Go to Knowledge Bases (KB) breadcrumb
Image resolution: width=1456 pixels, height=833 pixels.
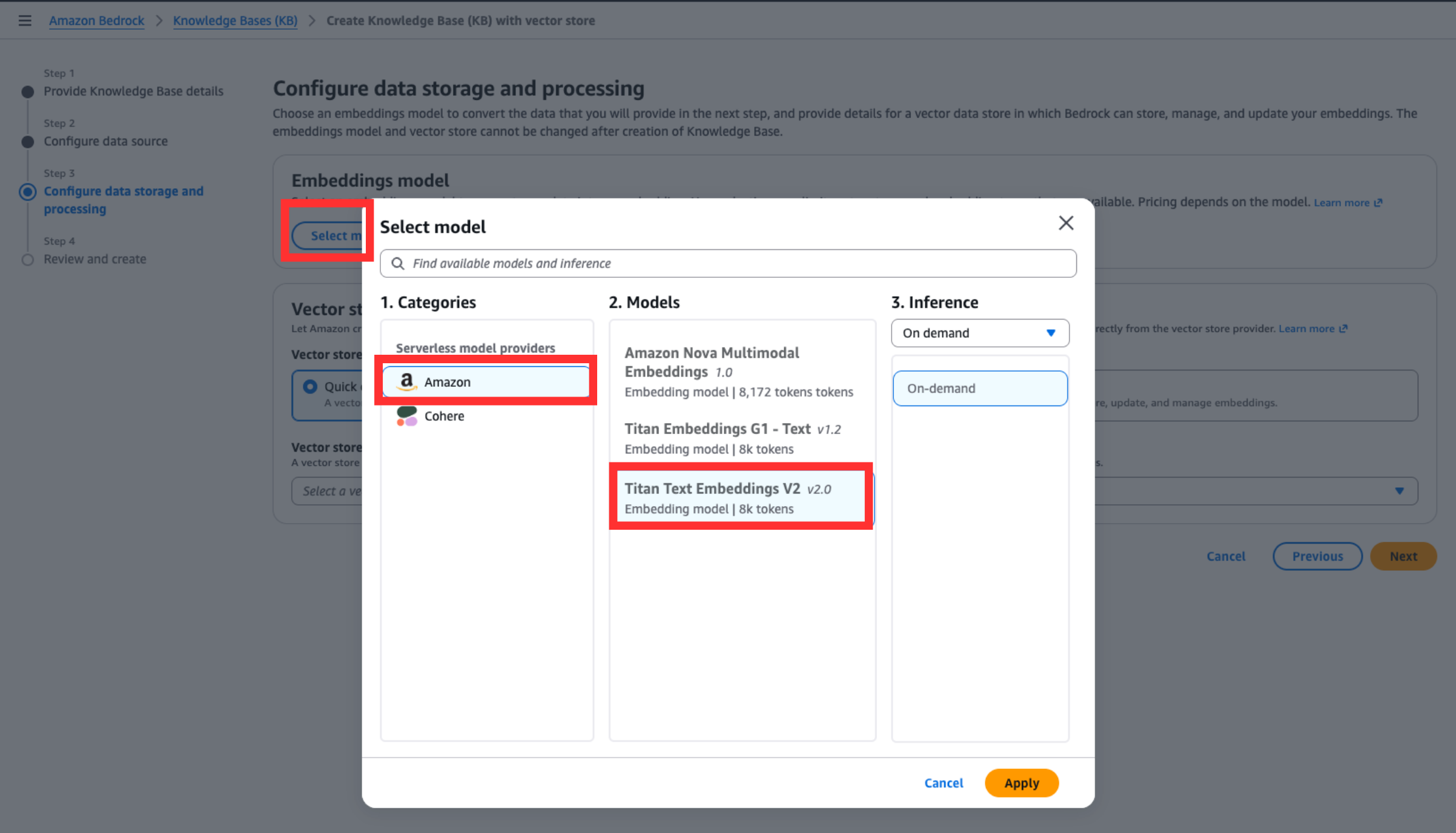pyautogui.click(x=235, y=21)
